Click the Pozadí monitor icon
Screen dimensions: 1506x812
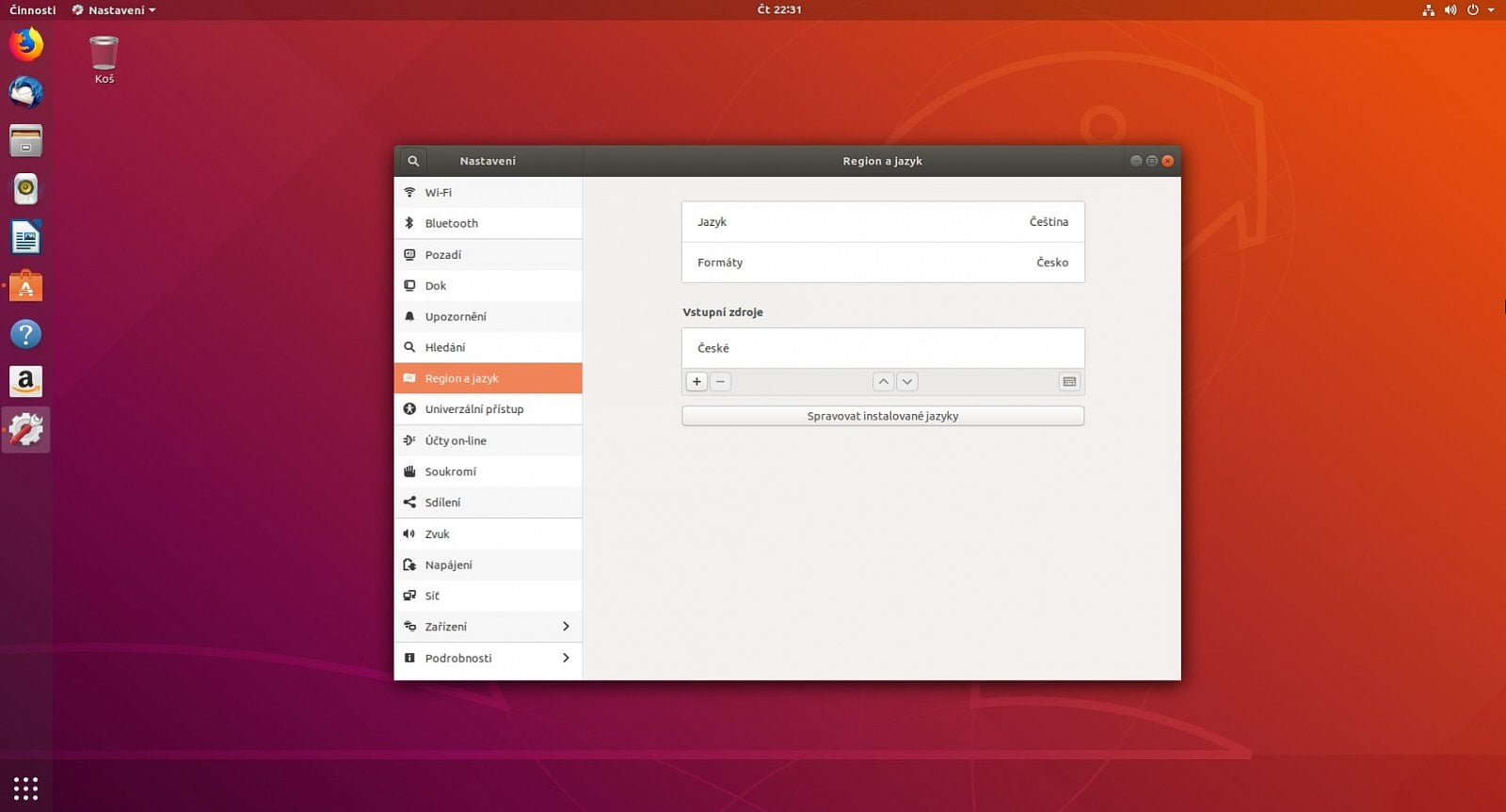tap(409, 254)
